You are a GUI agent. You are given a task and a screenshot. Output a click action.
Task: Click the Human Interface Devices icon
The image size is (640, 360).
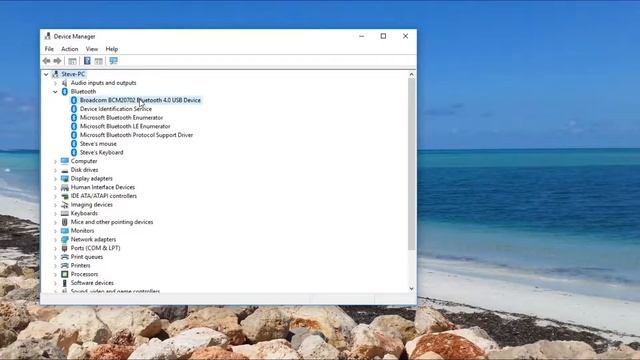click(64, 187)
